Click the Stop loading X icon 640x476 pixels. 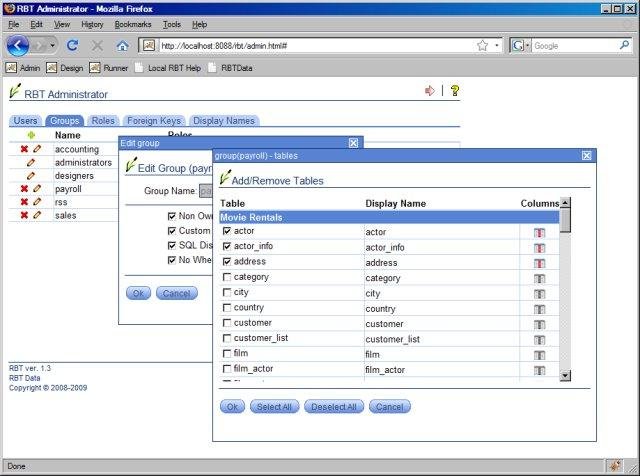click(97, 46)
